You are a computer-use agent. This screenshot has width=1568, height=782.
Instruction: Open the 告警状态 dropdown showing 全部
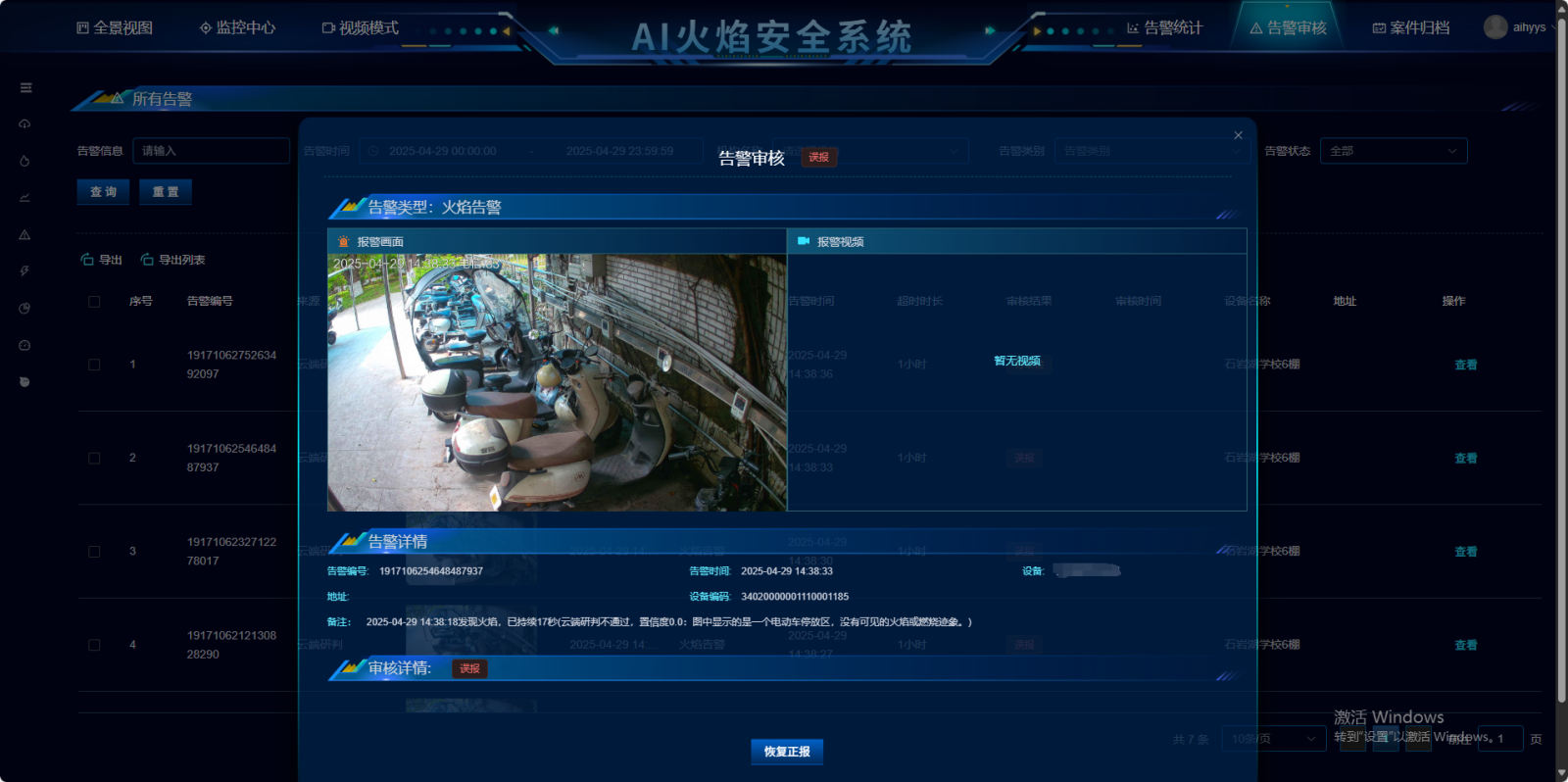tap(1394, 151)
